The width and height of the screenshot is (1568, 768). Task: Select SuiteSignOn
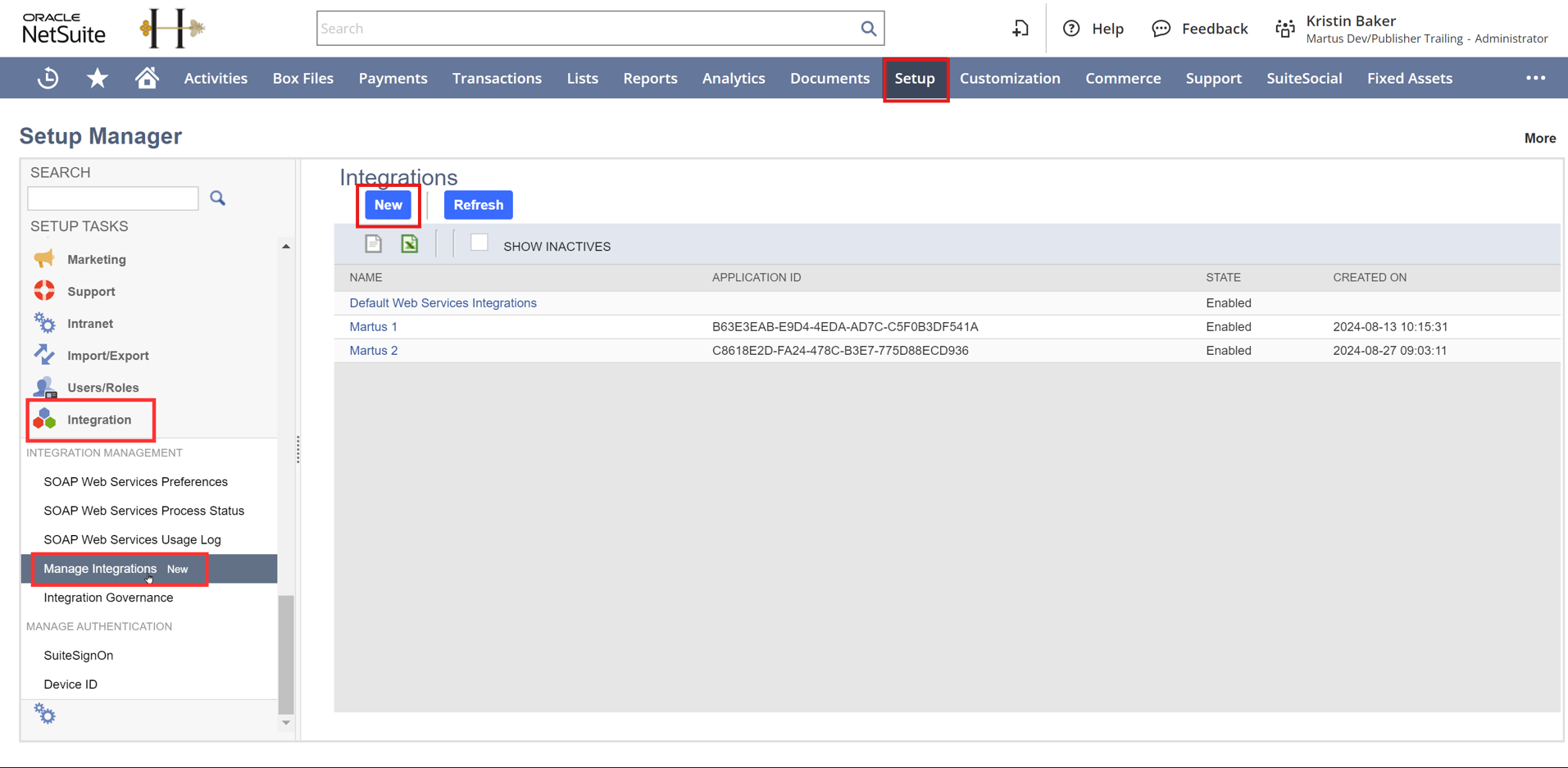(x=79, y=655)
